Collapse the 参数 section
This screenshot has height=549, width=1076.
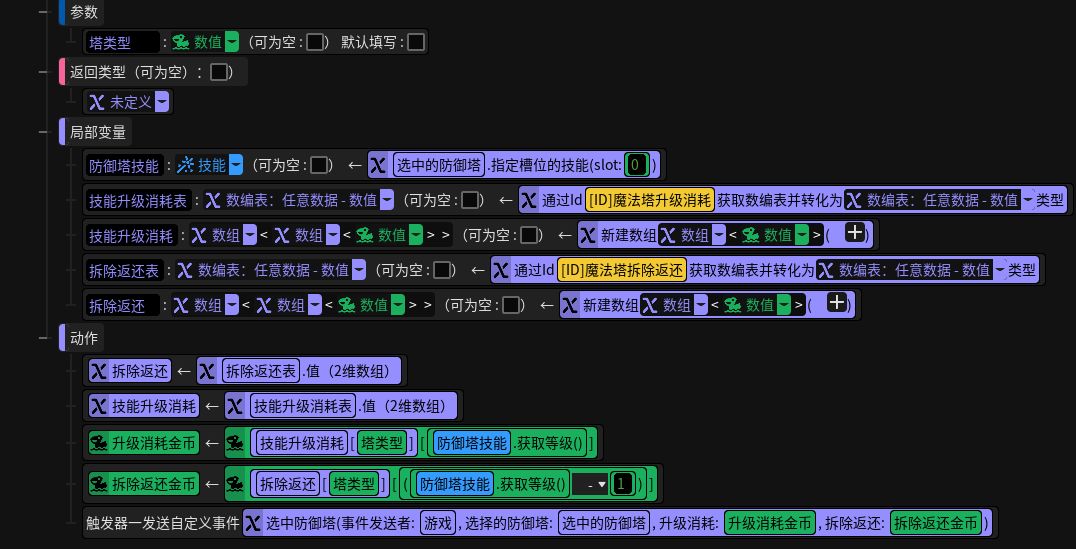pos(43,12)
